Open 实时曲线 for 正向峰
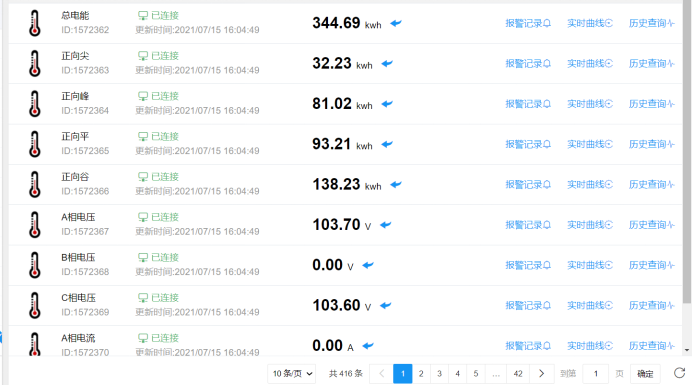The image size is (693, 385). 590,104
